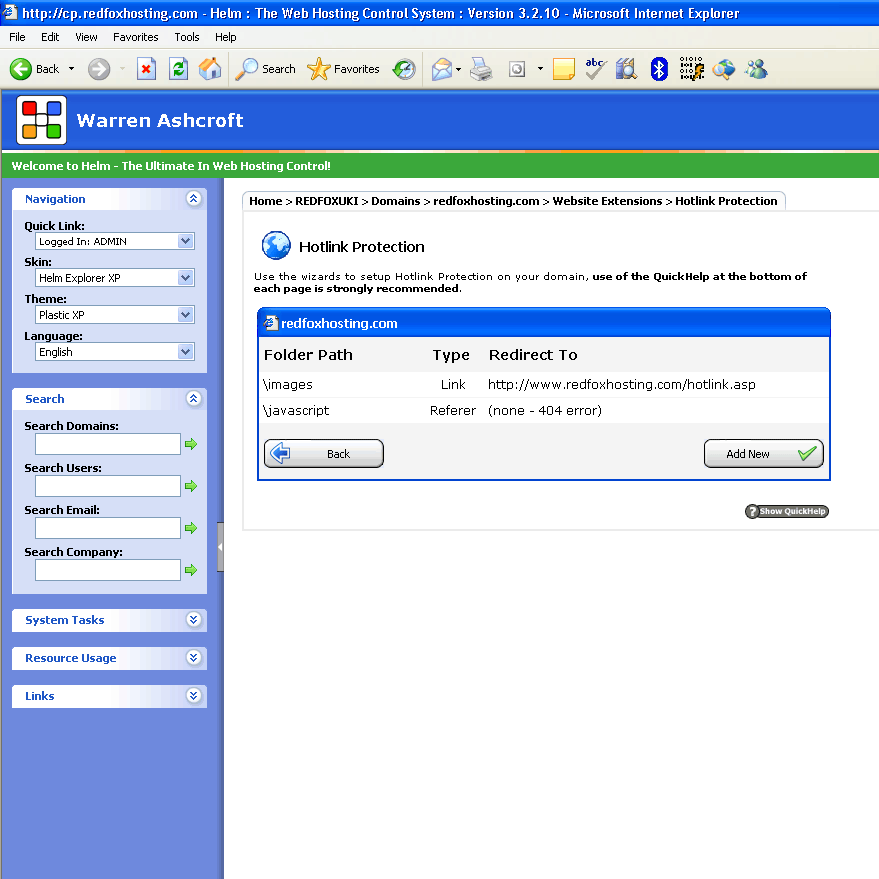Open the Help menu
The height and width of the screenshot is (879, 879).
(225, 37)
